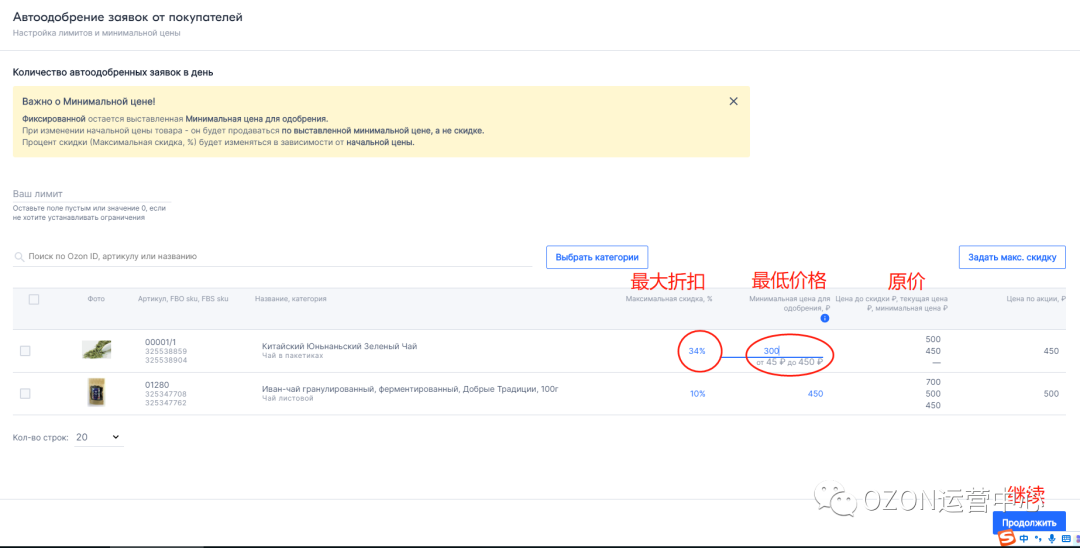Viewport: 1080px width, 548px height.
Task: Click the 450 minimum price for Иван-чай
Action: (816, 394)
